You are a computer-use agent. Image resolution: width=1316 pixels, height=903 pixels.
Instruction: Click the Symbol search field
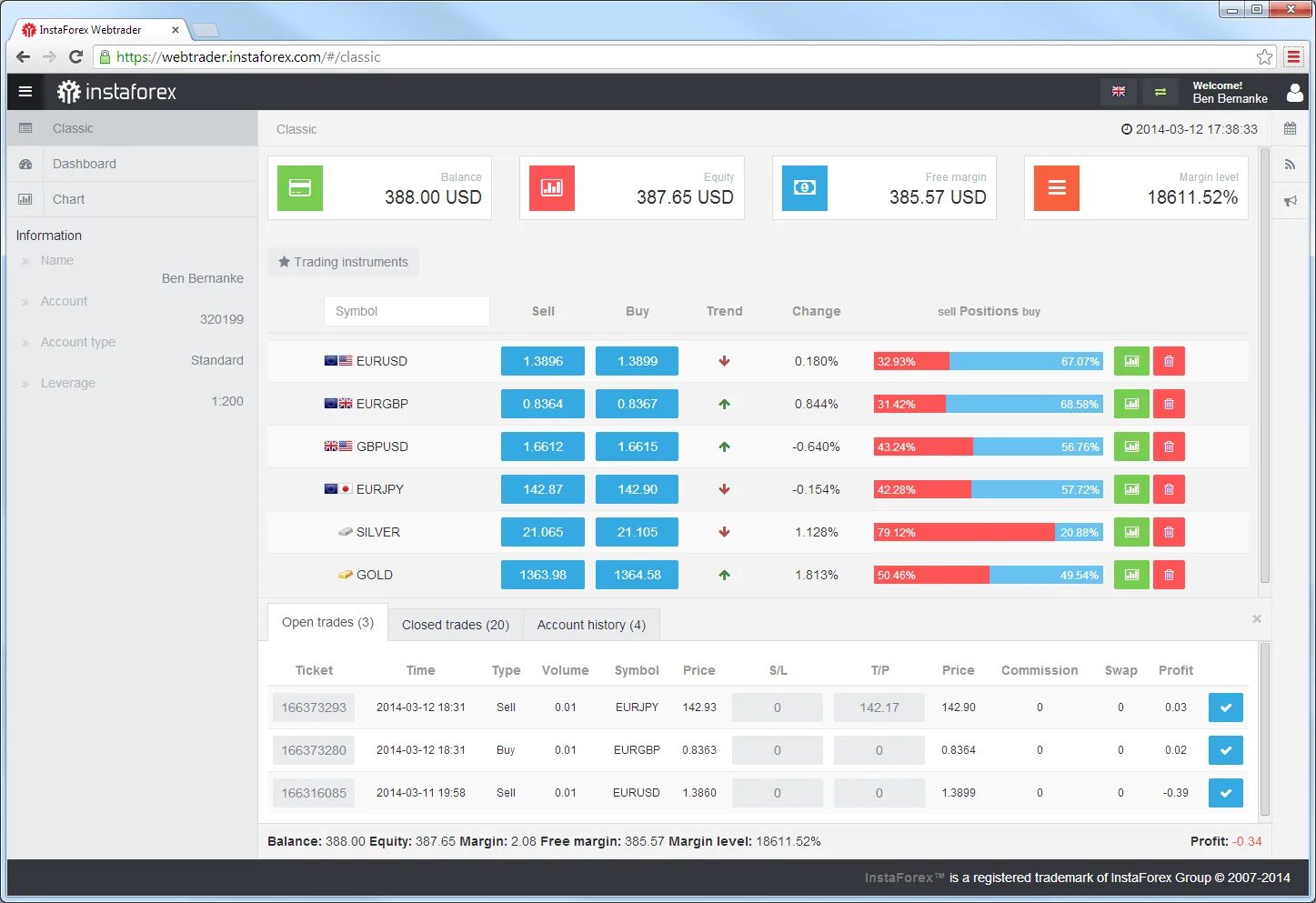click(x=407, y=311)
